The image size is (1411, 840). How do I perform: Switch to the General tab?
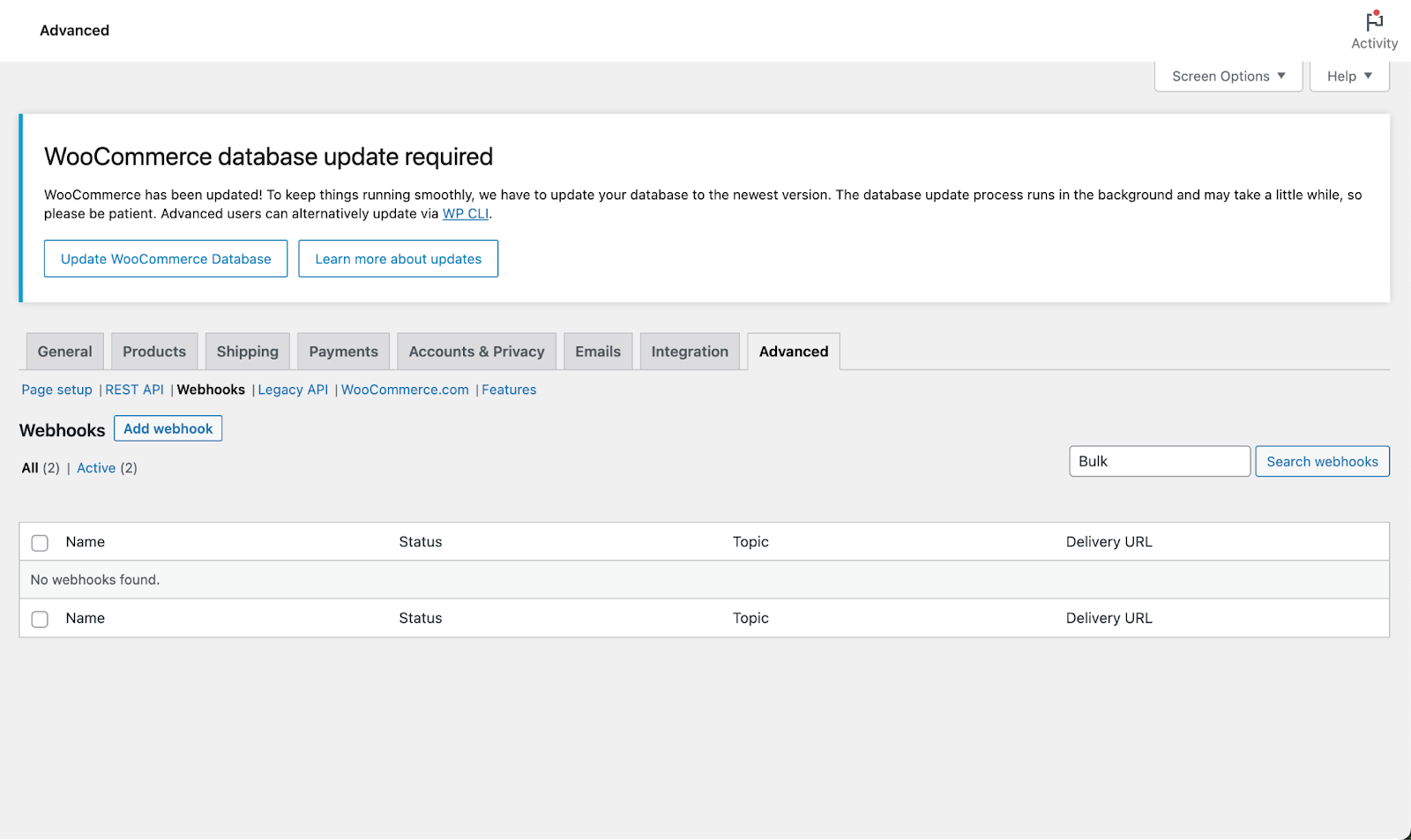(x=65, y=352)
